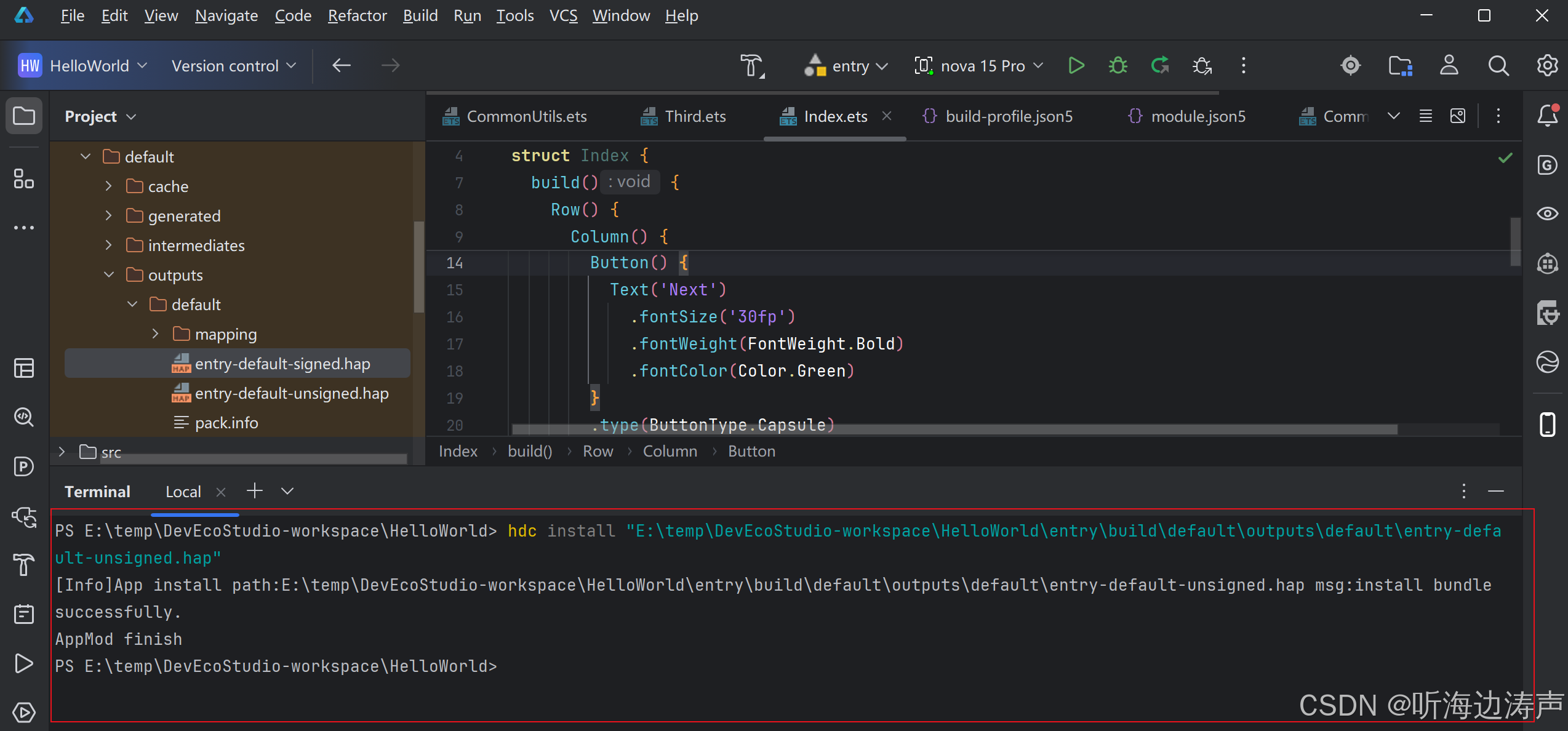Screen dimensions: 1568x731
Task: Click the green inspection checkmark
Action: [1505, 158]
